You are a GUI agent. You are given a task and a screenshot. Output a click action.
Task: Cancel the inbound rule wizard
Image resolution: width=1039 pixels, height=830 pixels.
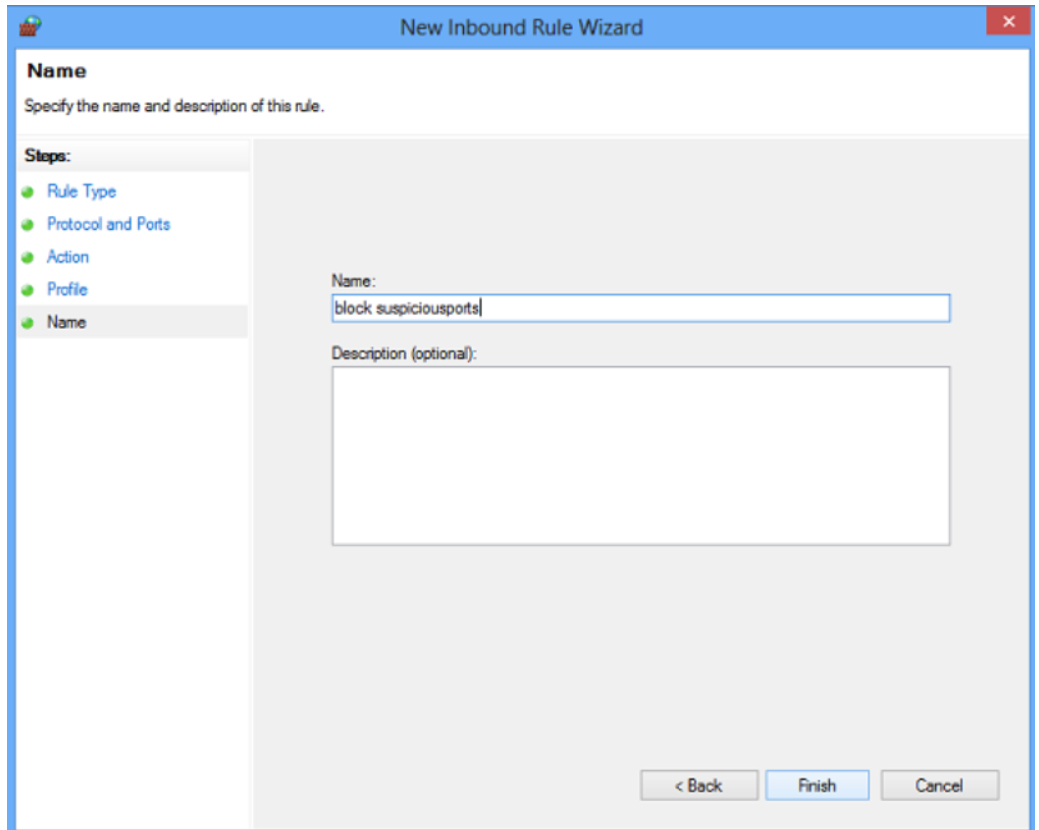pos(940,785)
